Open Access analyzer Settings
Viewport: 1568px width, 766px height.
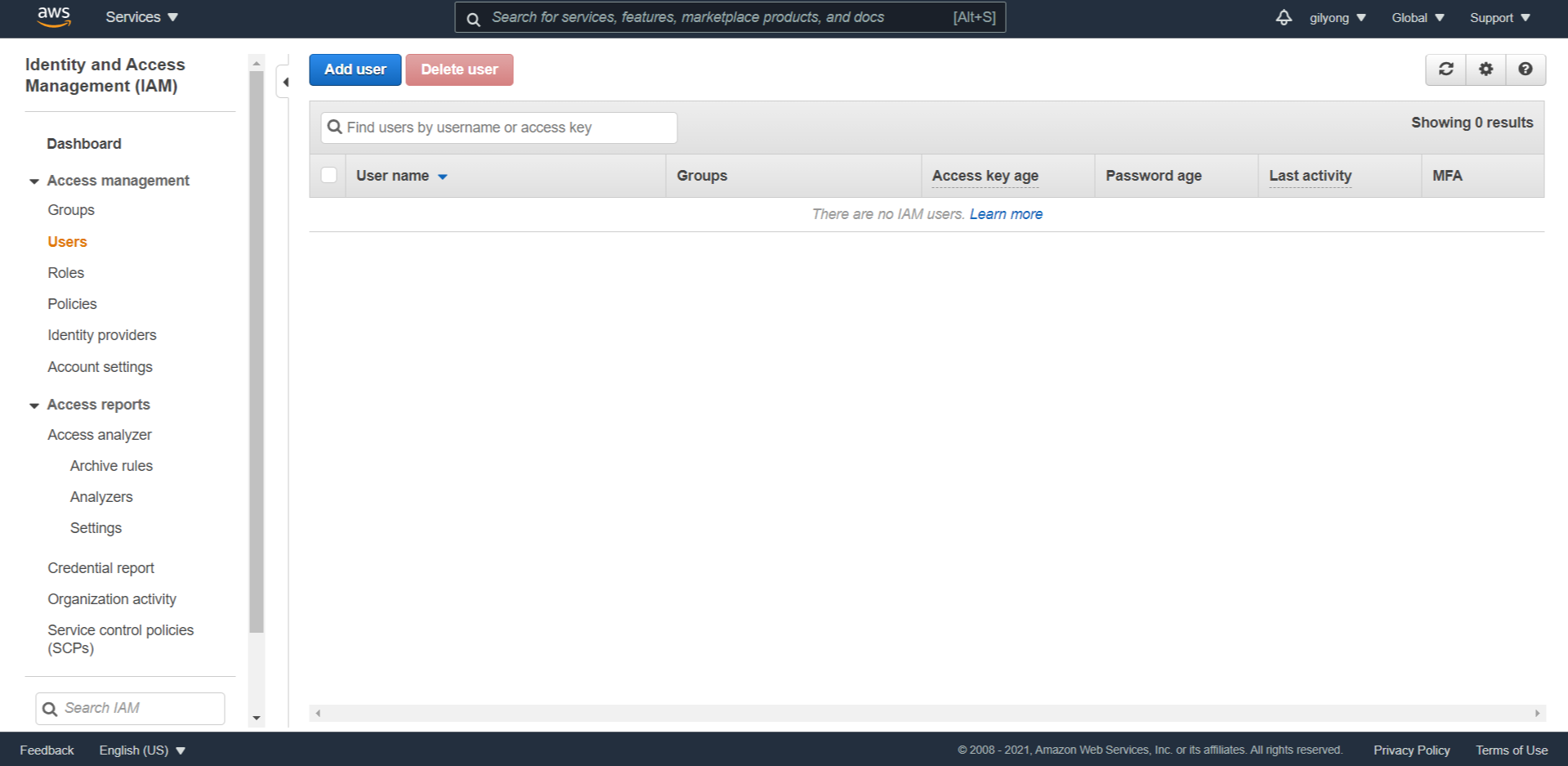point(96,528)
